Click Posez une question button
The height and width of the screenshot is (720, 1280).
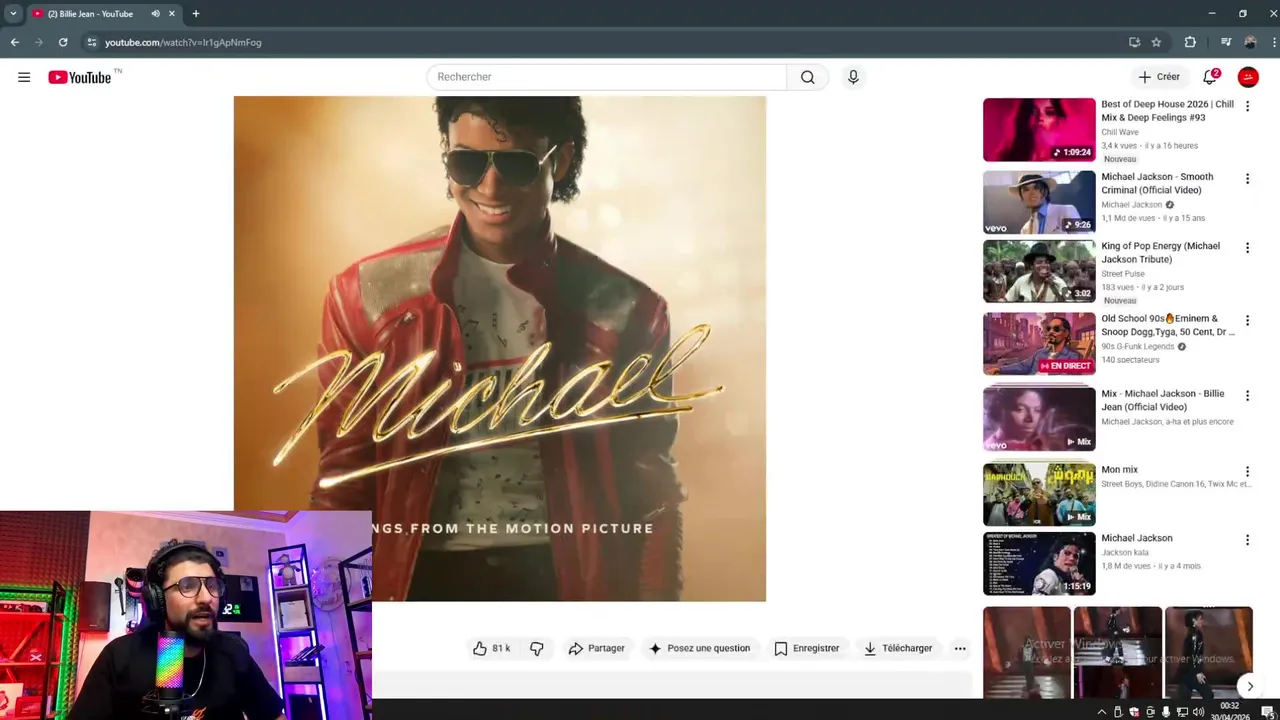[699, 648]
